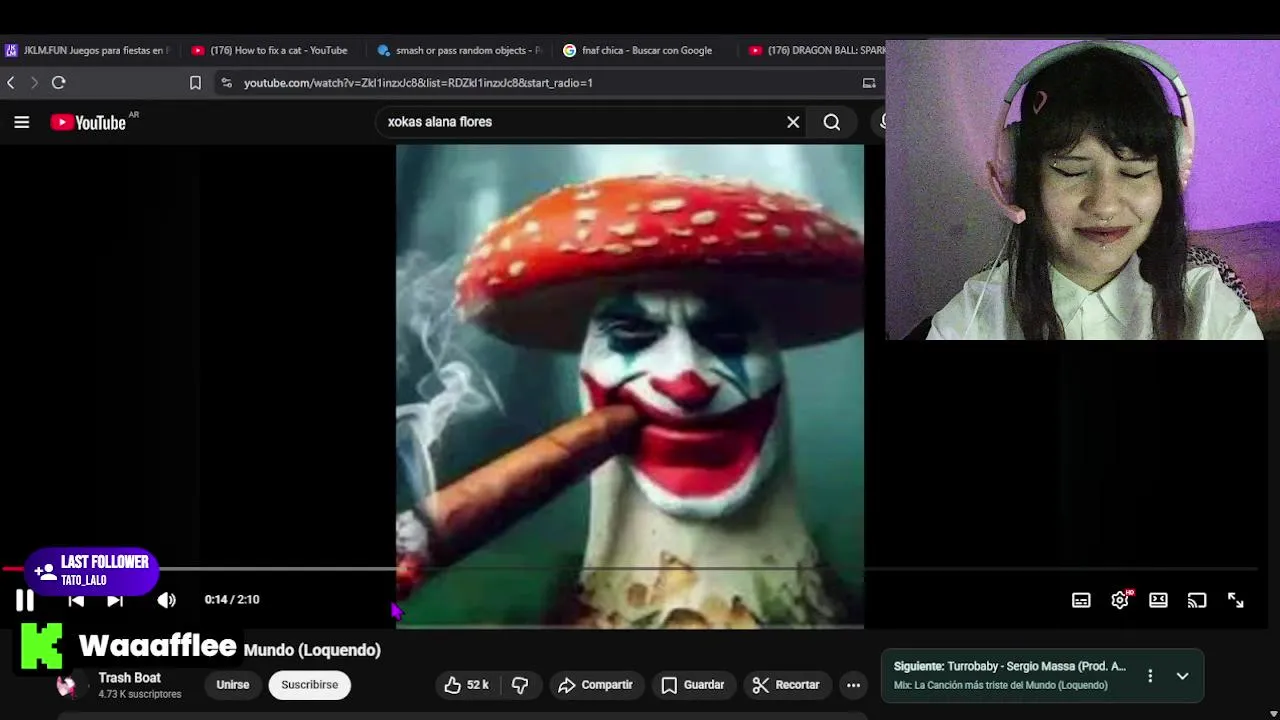This screenshot has width=1280, height=720.
Task: Click the video frame with mushroom clown
Action: point(630,386)
